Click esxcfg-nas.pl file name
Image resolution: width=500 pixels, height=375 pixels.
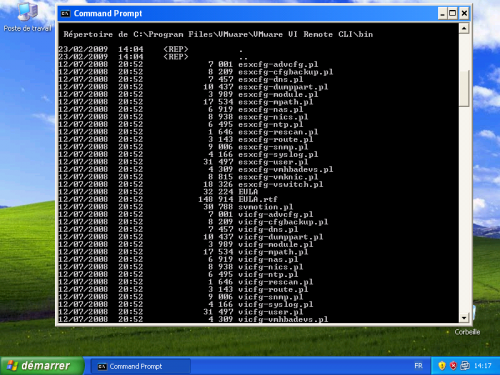point(271,109)
